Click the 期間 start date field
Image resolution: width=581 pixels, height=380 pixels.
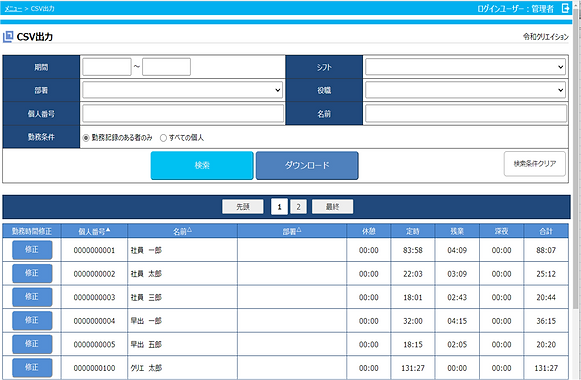[x=107, y=67]
